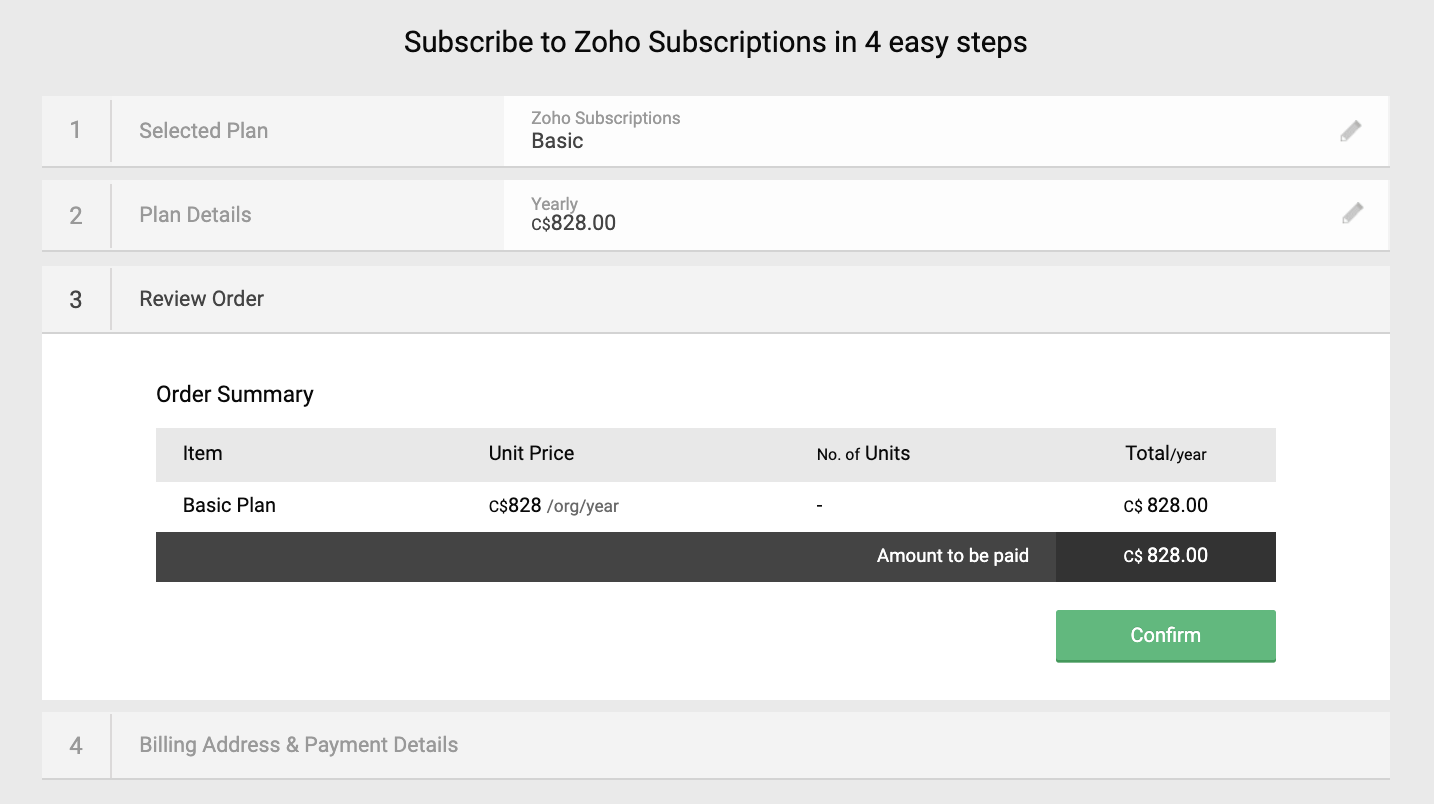This screenshot has height=804, width=1434.
Task: Click the Total/year column header
Action: [1165, 454]
